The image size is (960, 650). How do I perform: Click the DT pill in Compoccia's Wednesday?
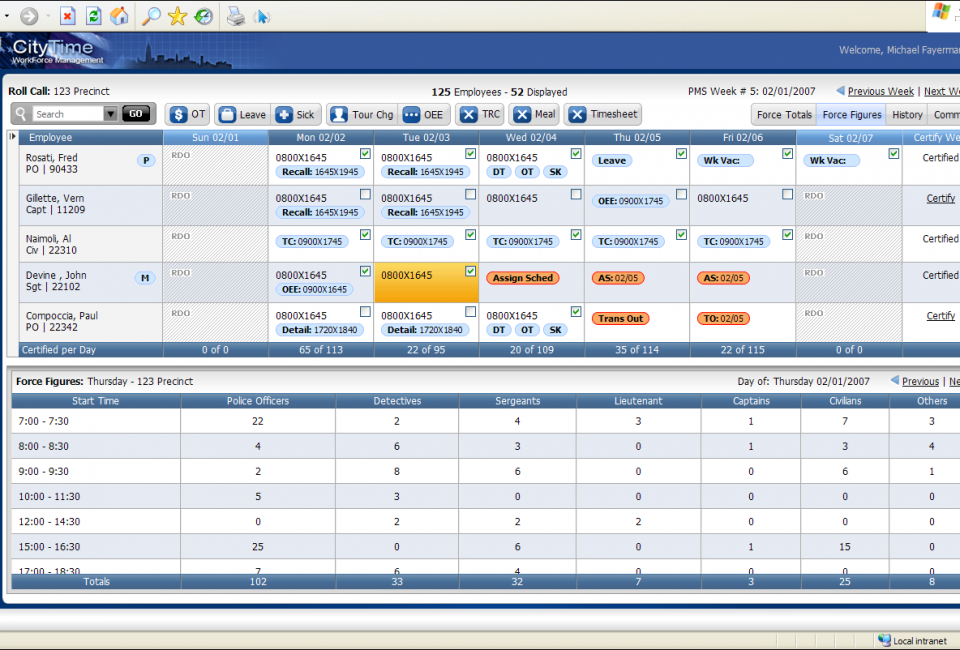pos(499,330)
